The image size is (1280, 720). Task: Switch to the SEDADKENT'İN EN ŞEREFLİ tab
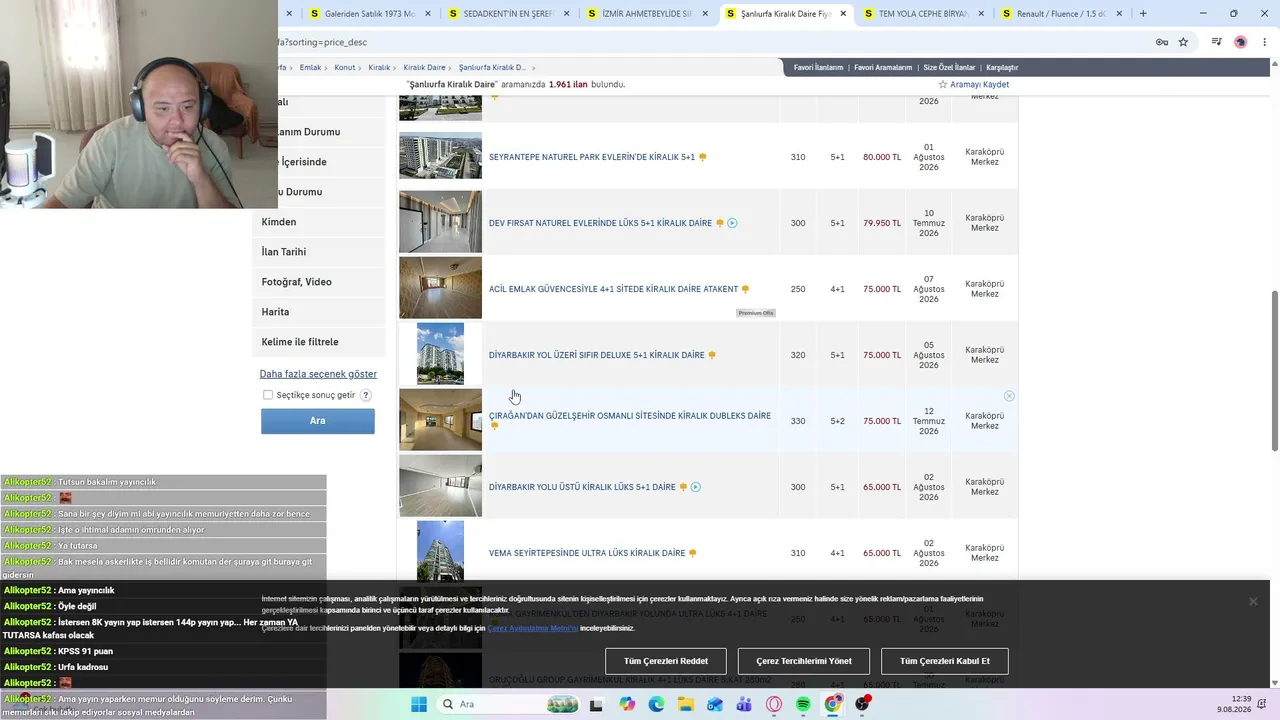[x=509, y=14]
